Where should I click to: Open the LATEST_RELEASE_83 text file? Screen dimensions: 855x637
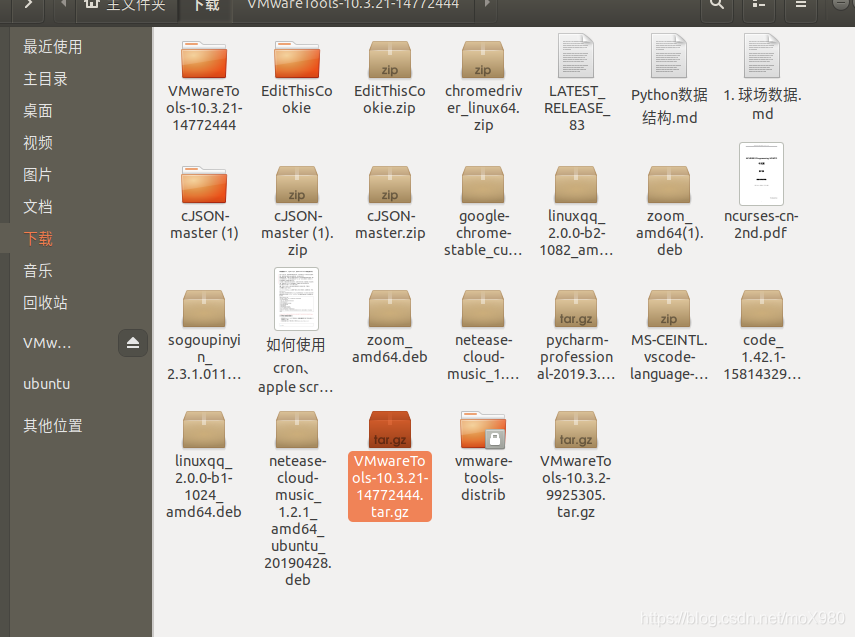click(x=576, y=56)
